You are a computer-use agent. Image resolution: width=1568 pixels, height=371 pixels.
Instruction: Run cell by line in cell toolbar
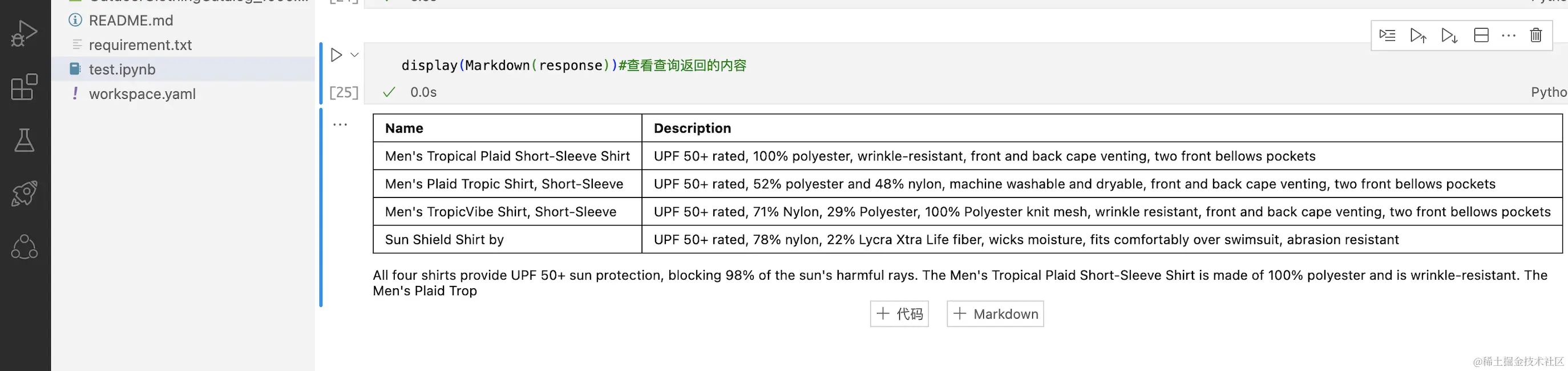[1387, 35]
